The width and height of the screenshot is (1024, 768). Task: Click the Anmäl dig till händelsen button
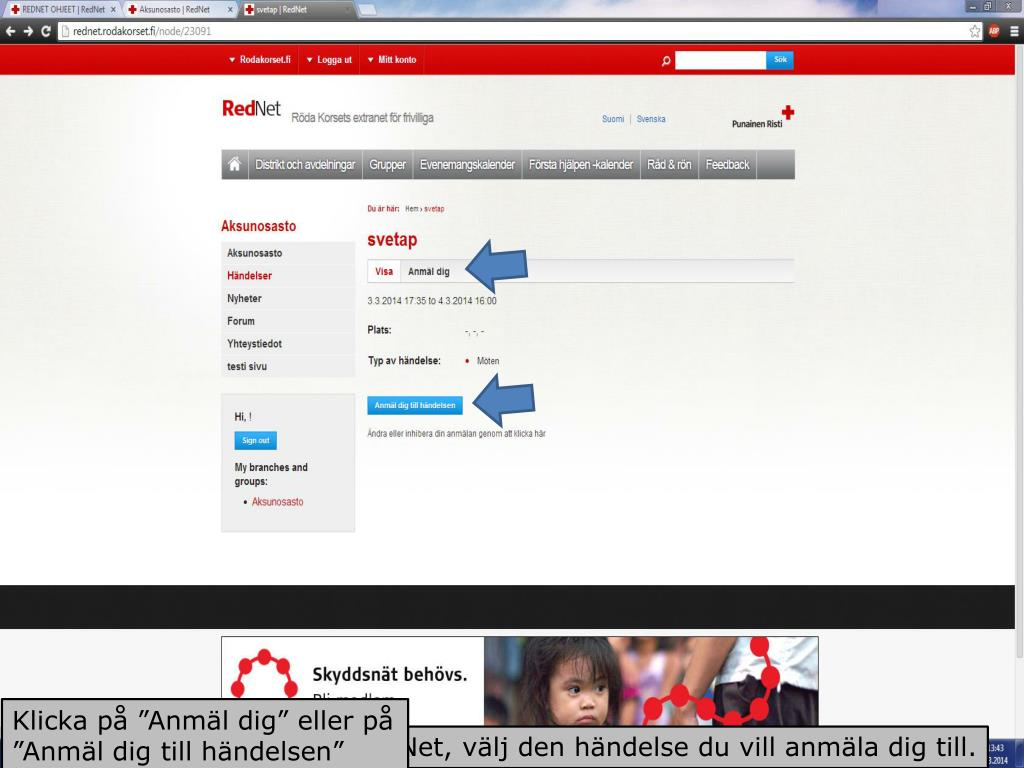(415, 406)
